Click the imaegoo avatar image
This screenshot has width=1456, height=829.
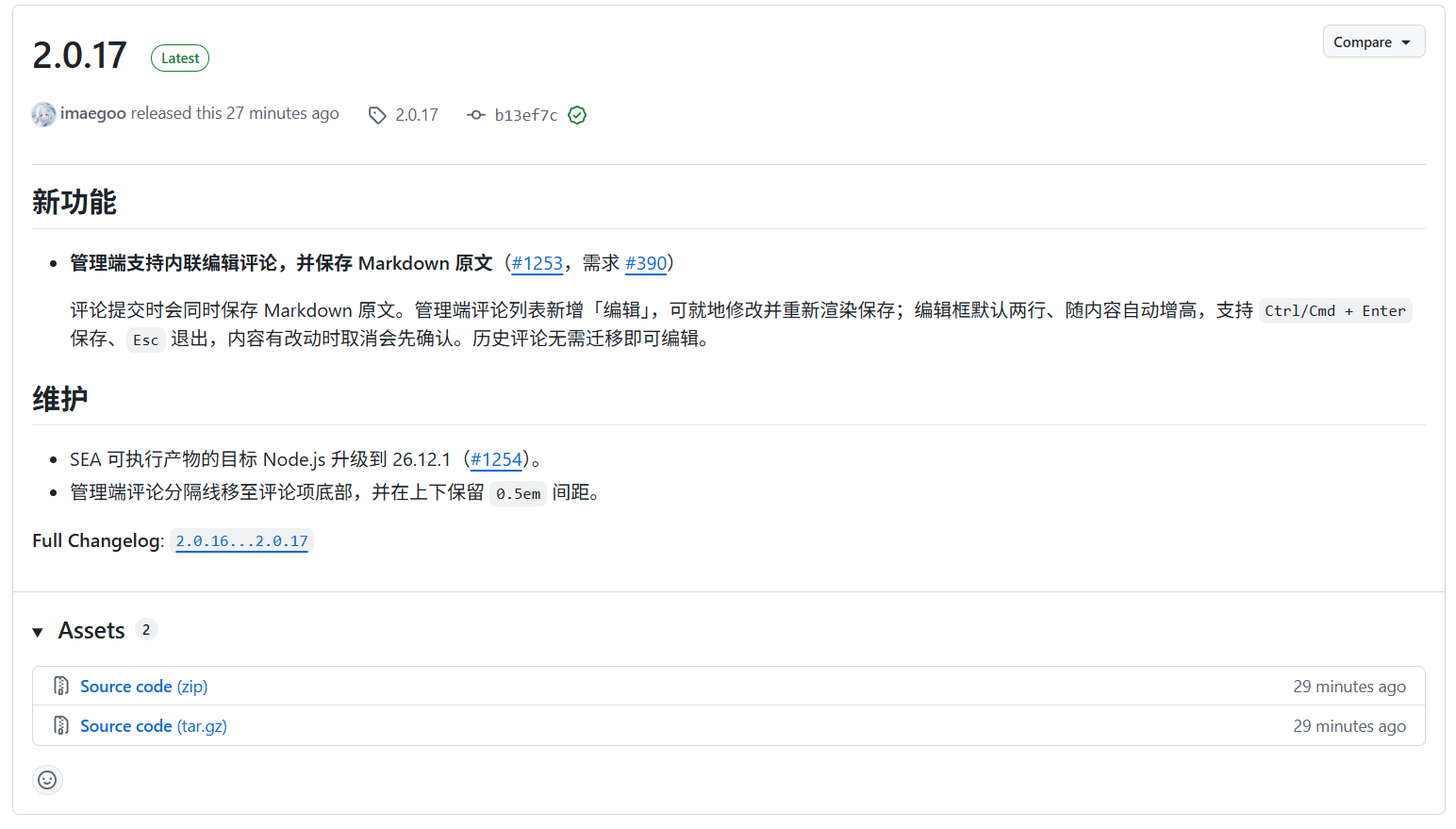coord(43,114)
